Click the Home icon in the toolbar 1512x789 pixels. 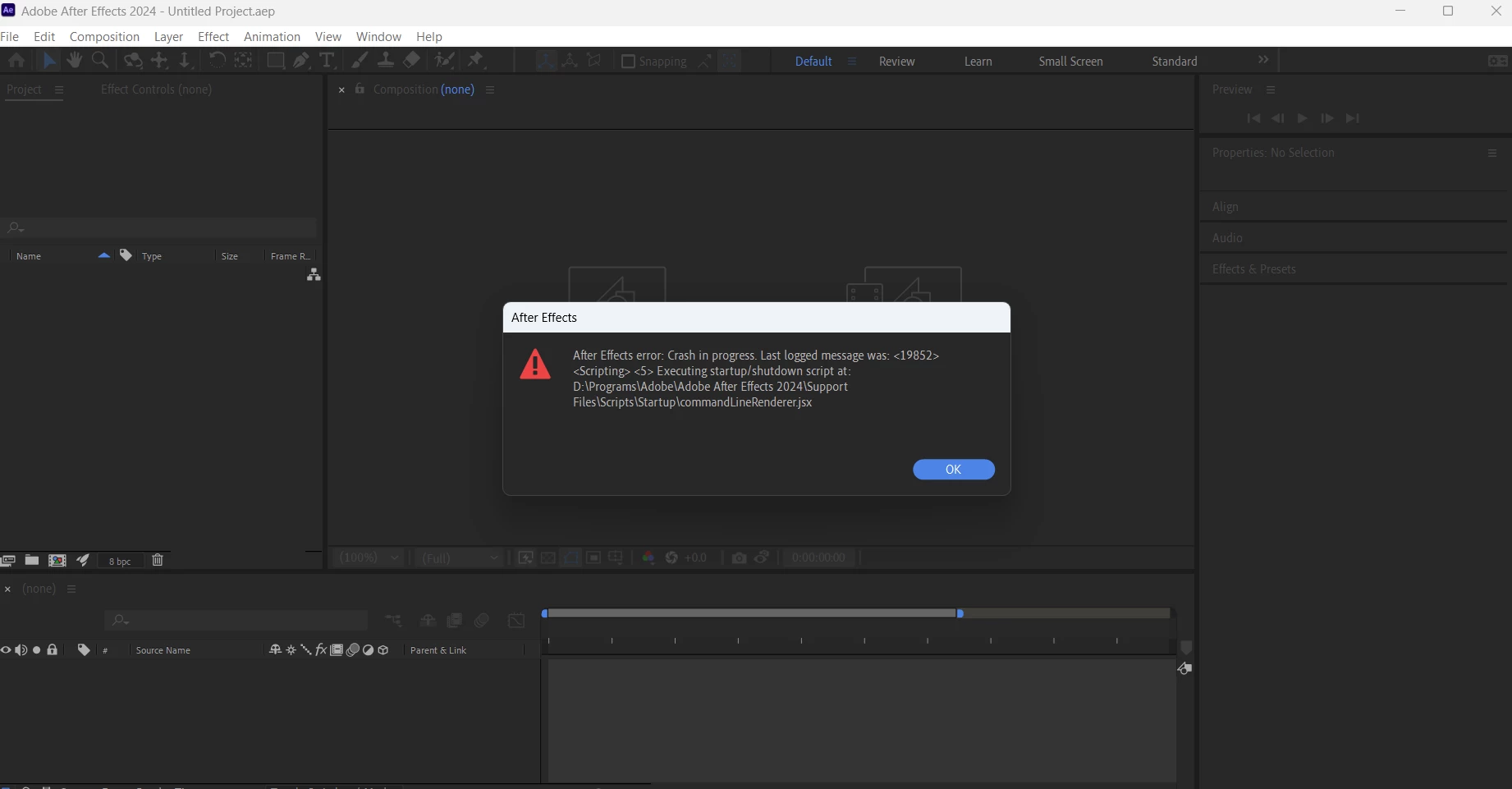(16, 61)
